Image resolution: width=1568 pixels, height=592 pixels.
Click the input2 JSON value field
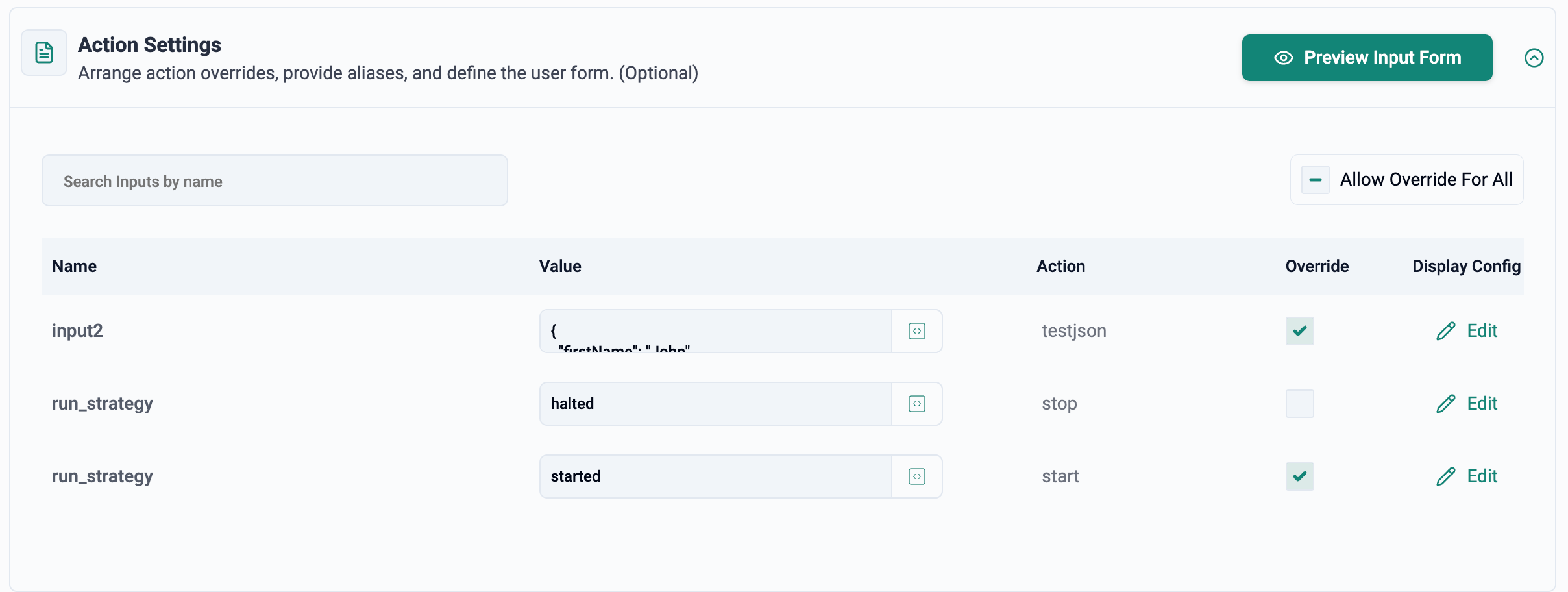[715, 331]
